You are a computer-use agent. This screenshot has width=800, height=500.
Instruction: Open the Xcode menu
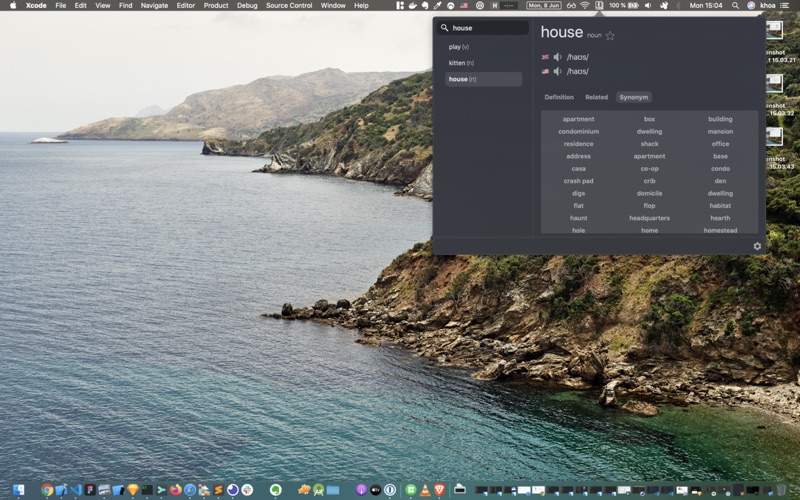[x=36, y=6]
